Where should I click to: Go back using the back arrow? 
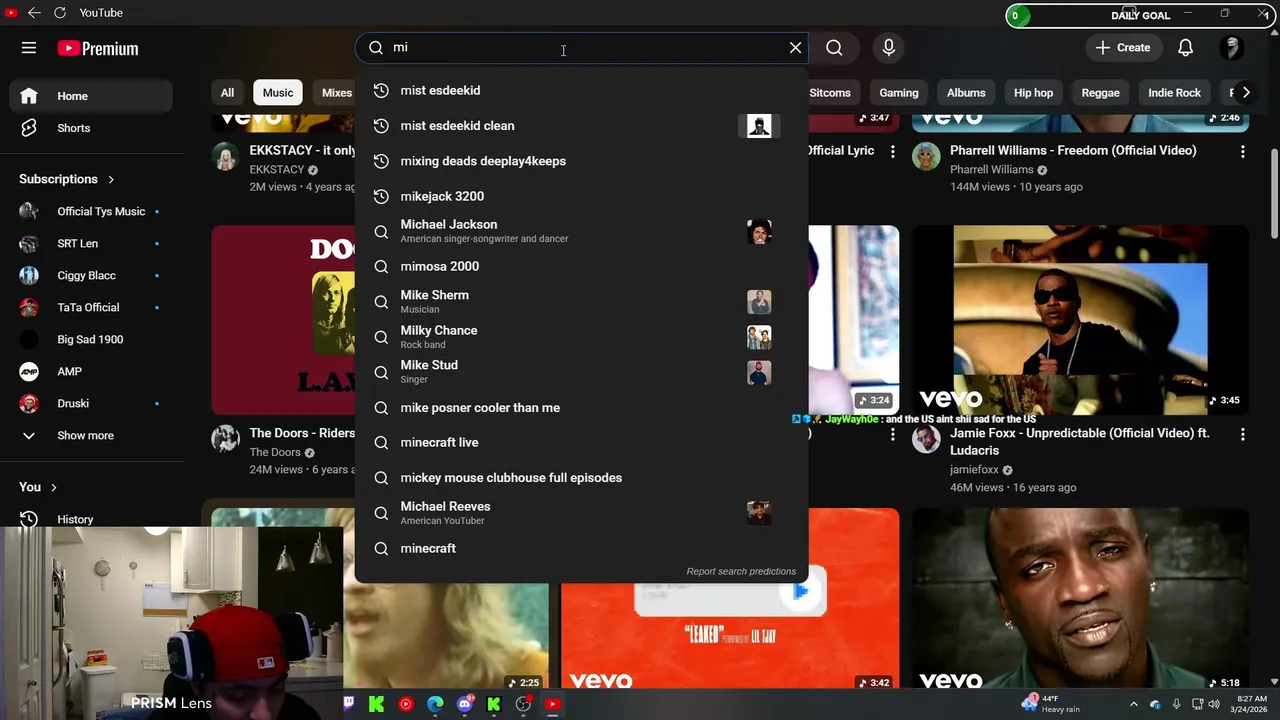click(x=34, y=13)
